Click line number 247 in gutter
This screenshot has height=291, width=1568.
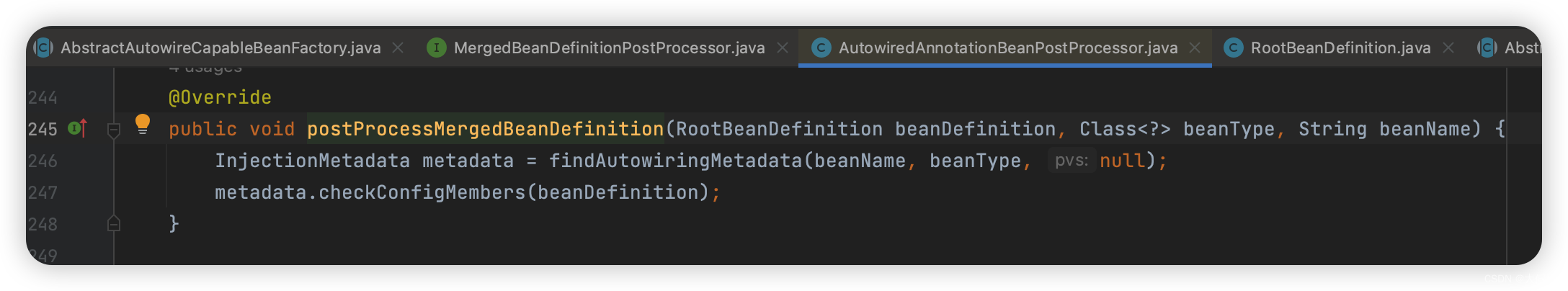point(43,192)
